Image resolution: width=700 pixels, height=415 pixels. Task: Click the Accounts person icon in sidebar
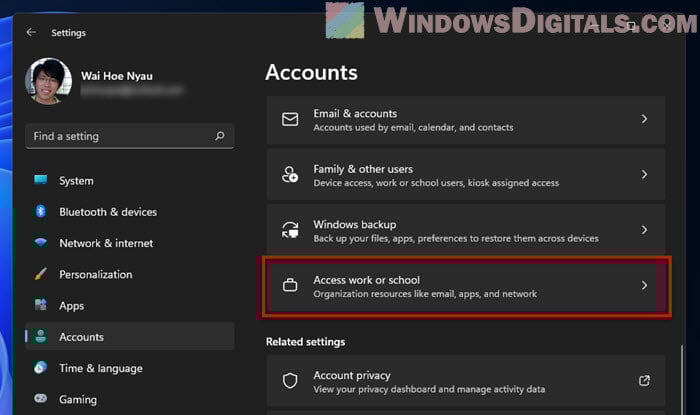tap(41, 336)
